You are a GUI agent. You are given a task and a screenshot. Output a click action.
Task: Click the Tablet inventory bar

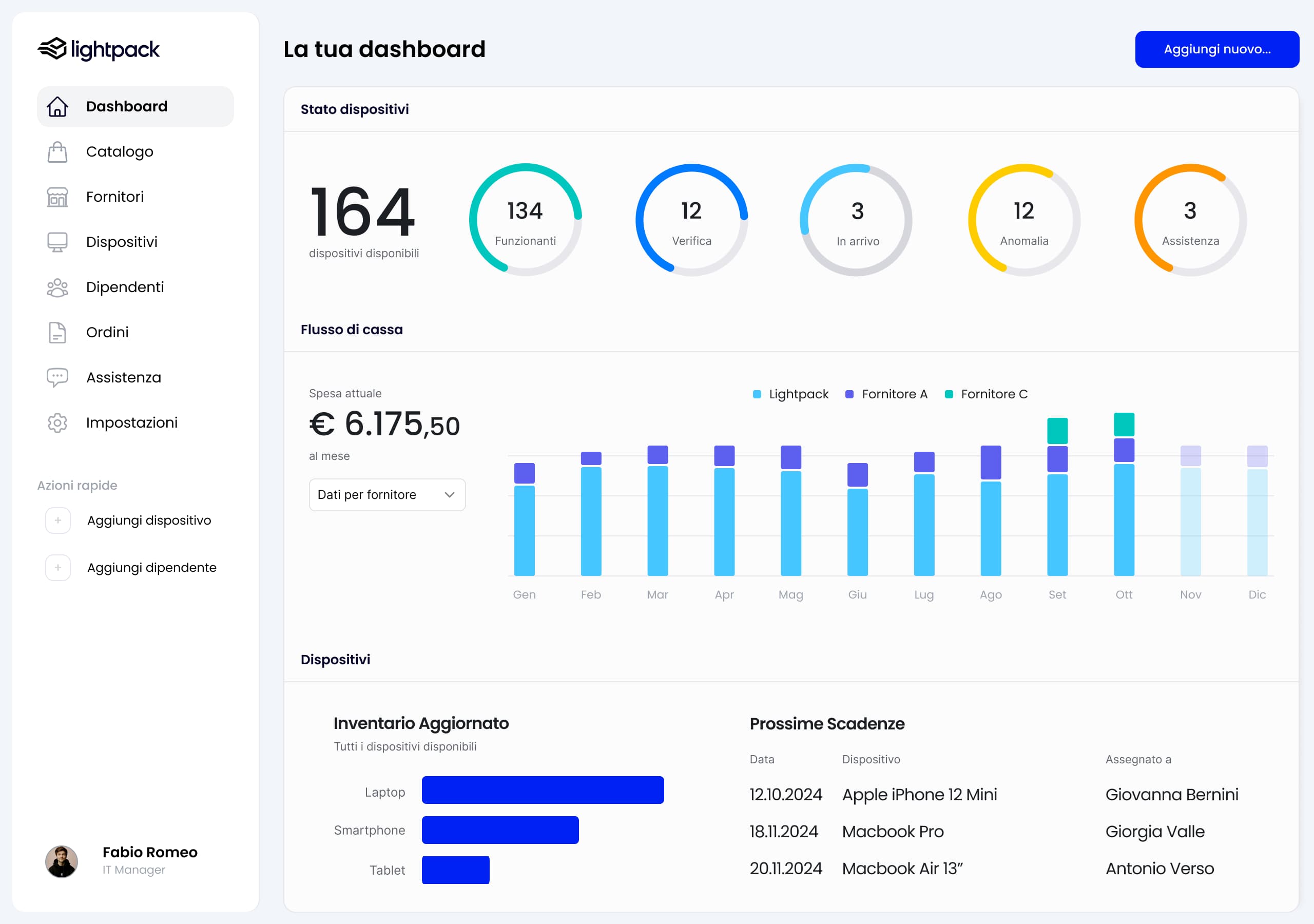456,870
